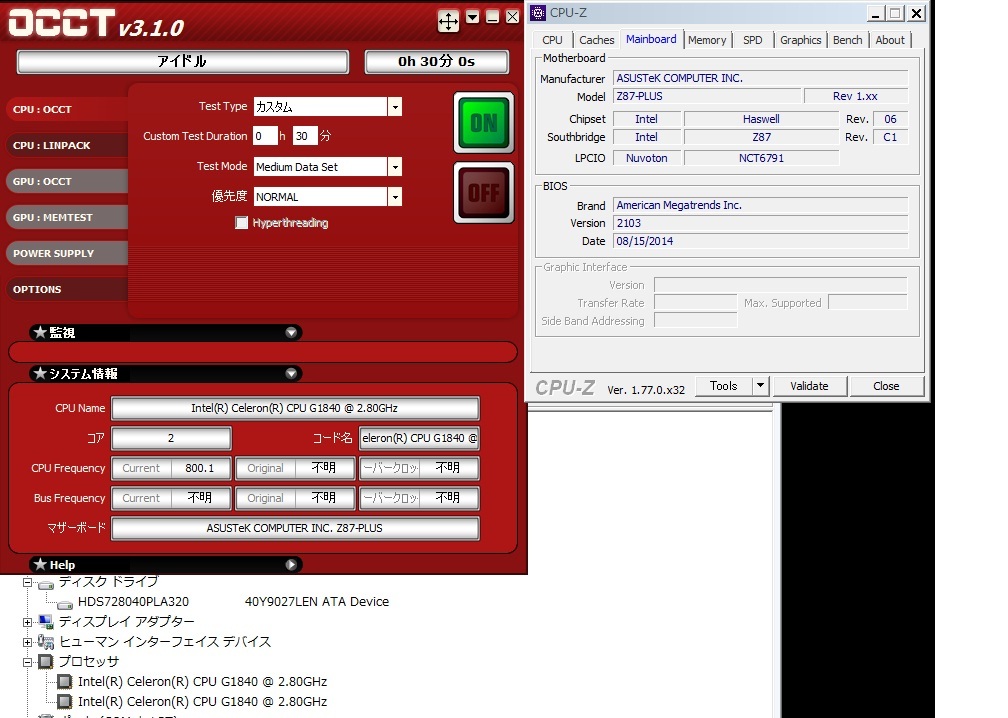Screen dimensions: 1008x718
Task: Collapse the 監視 monitoring section
Action: click(x=291, y=332)
